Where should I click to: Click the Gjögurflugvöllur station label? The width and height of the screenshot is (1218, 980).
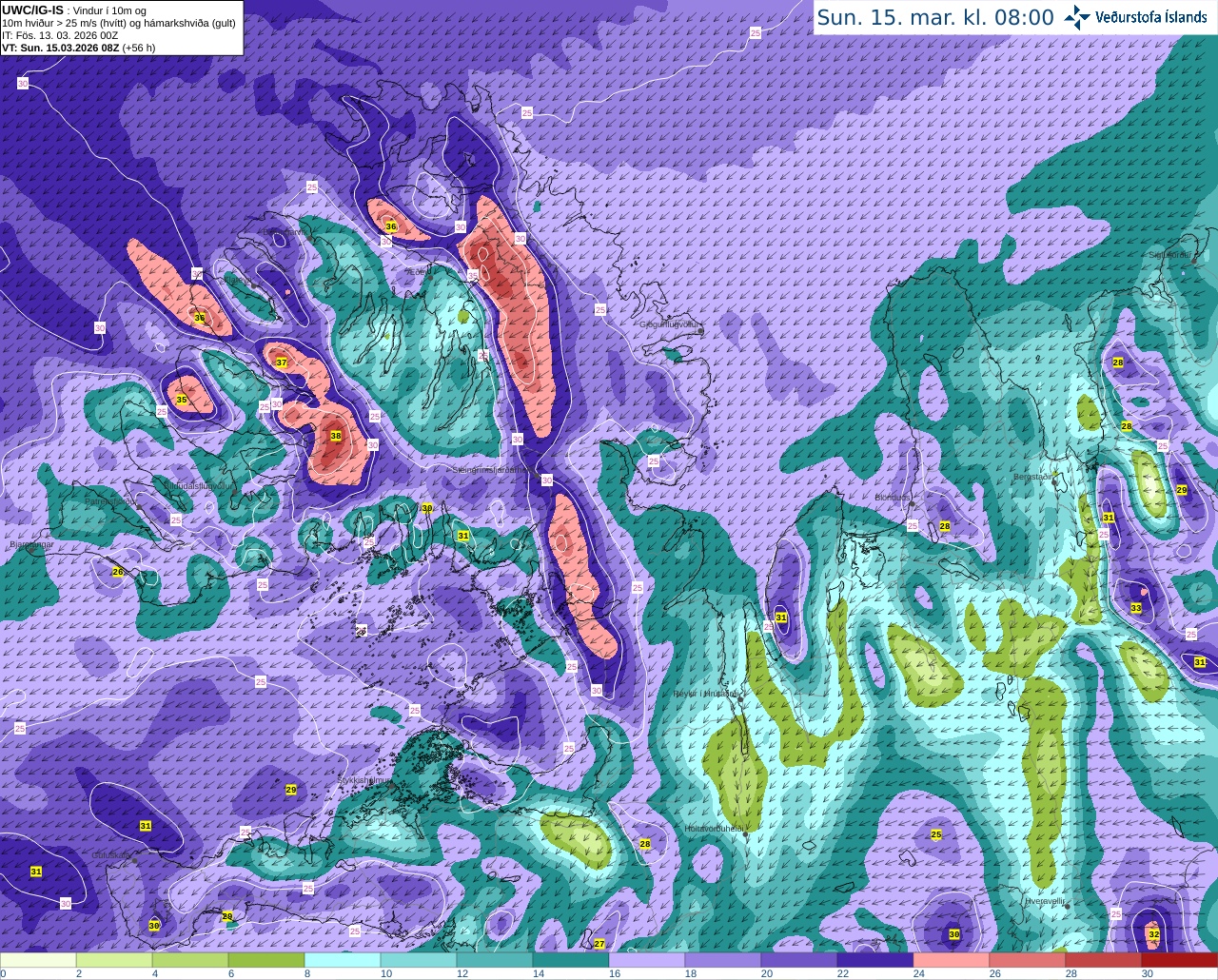coord(669,324)
